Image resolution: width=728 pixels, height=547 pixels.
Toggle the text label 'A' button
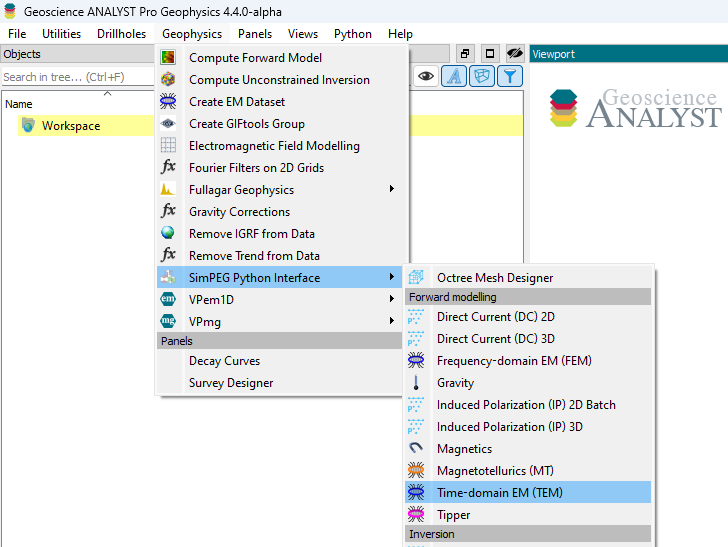point(454,76)
